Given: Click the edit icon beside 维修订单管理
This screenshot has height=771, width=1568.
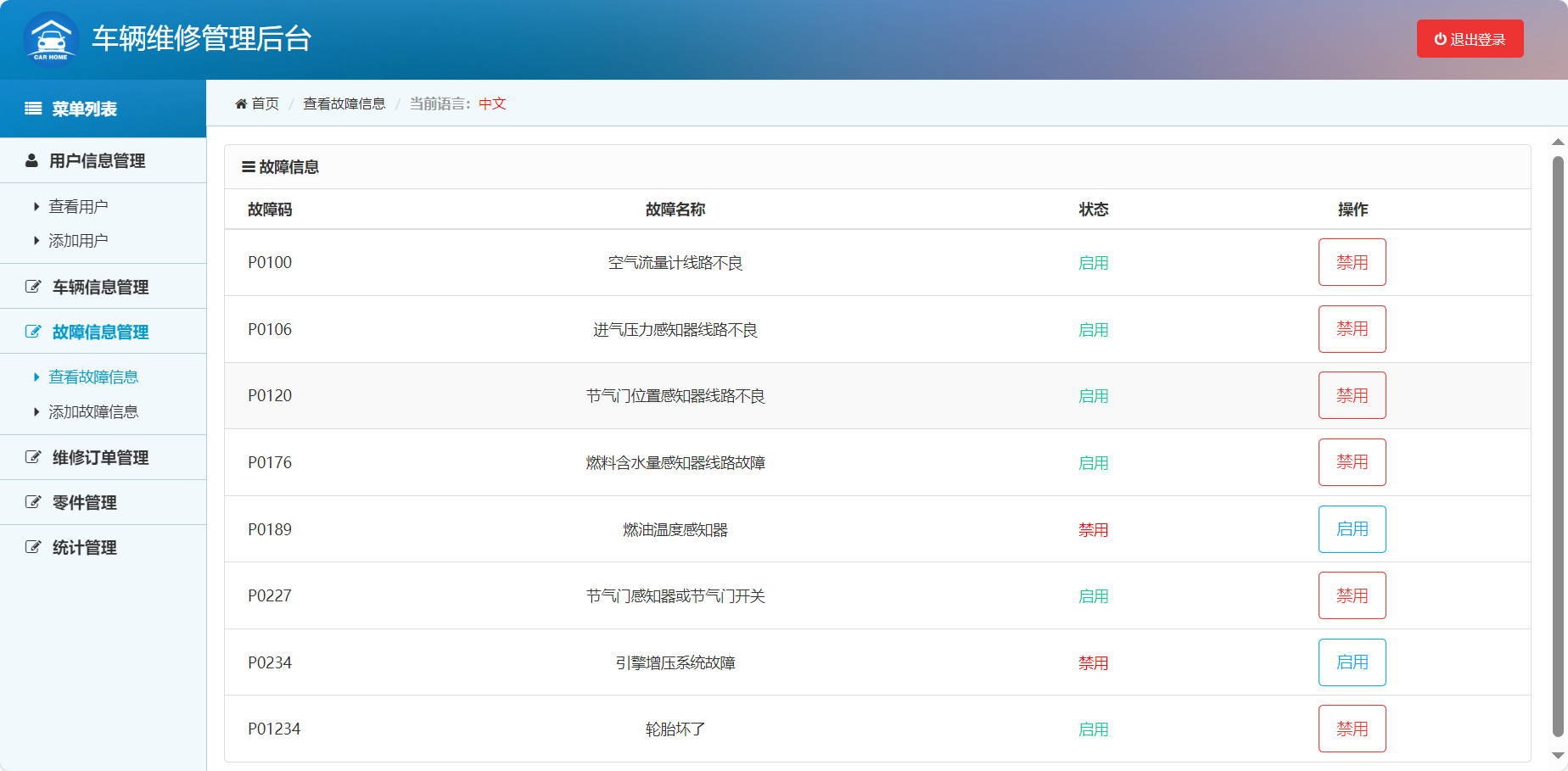Looking at the screenshot, I should point(33,457).
